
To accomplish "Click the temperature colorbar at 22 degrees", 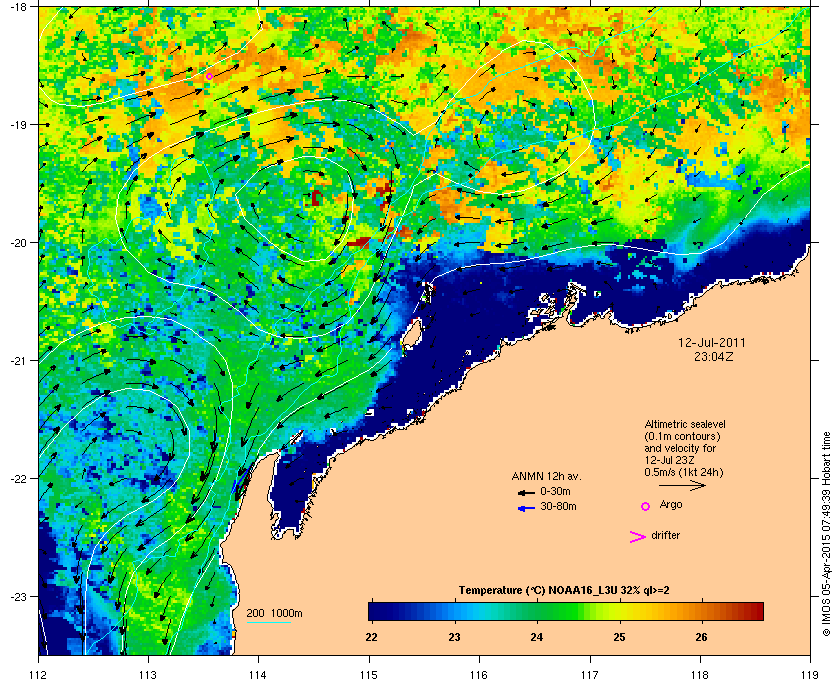I will pos(371,611).
